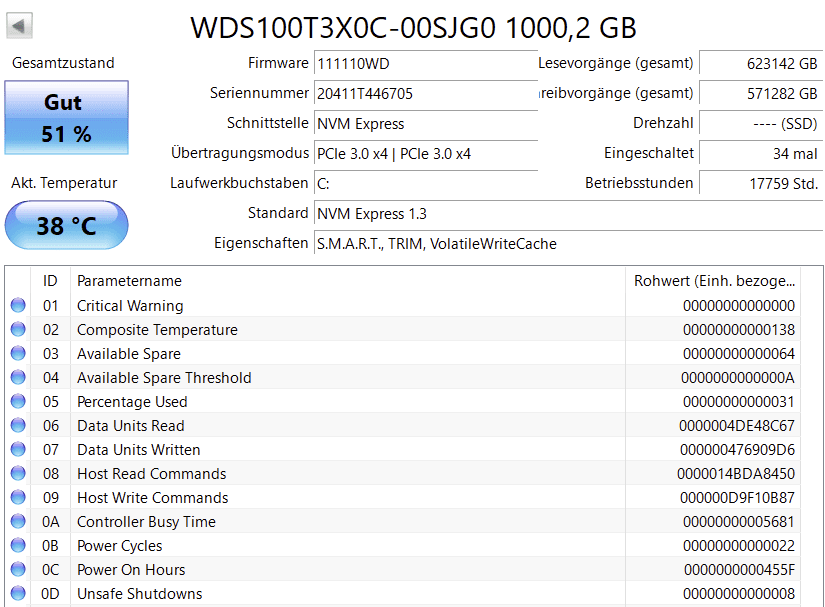Click the Laufwerkbuchstaben field showing C:
The height and width of the screenshot is (607, 825).
click(425, 184)
